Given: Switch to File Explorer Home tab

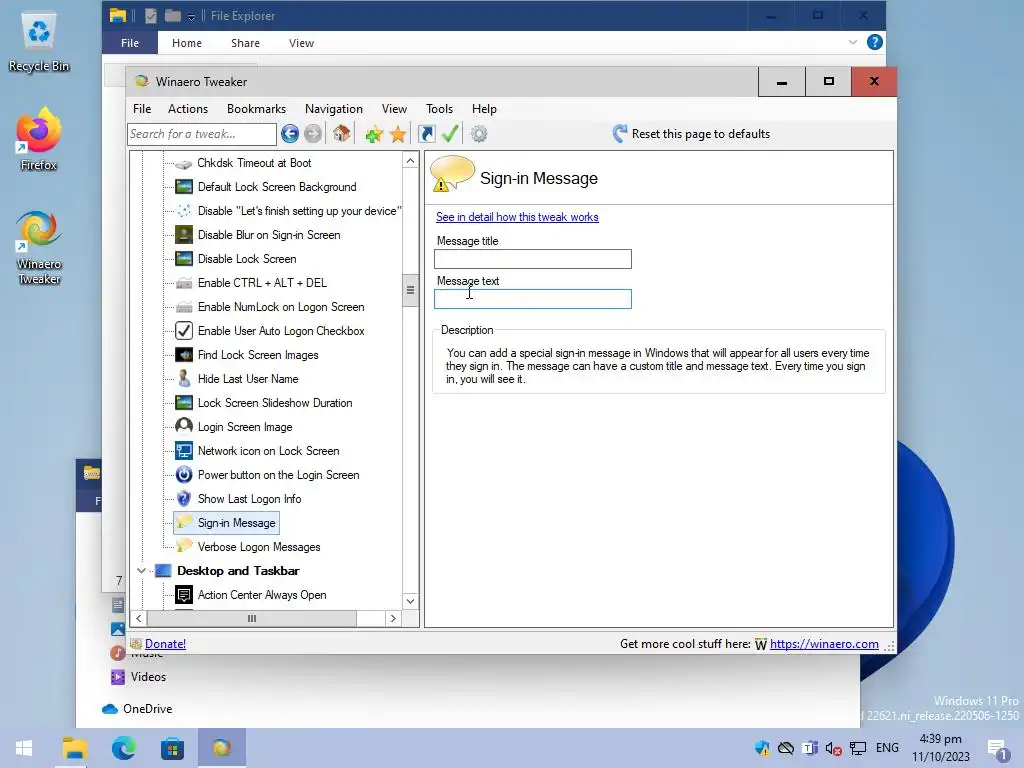Looking at the screenshot, I should click(187, 43).
